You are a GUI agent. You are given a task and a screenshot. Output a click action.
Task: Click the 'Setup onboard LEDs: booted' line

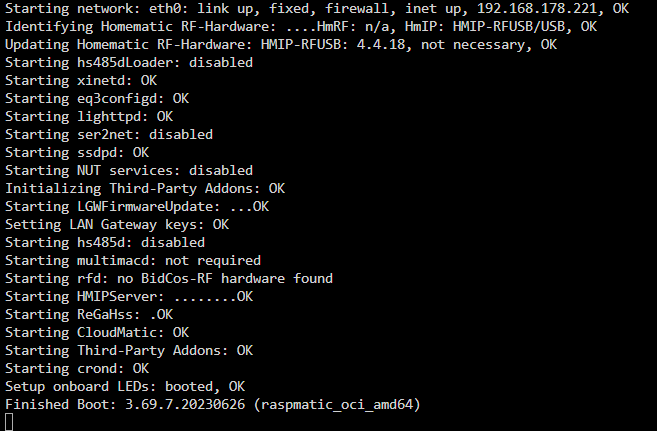pyautogui.click(x=125, y=387)
